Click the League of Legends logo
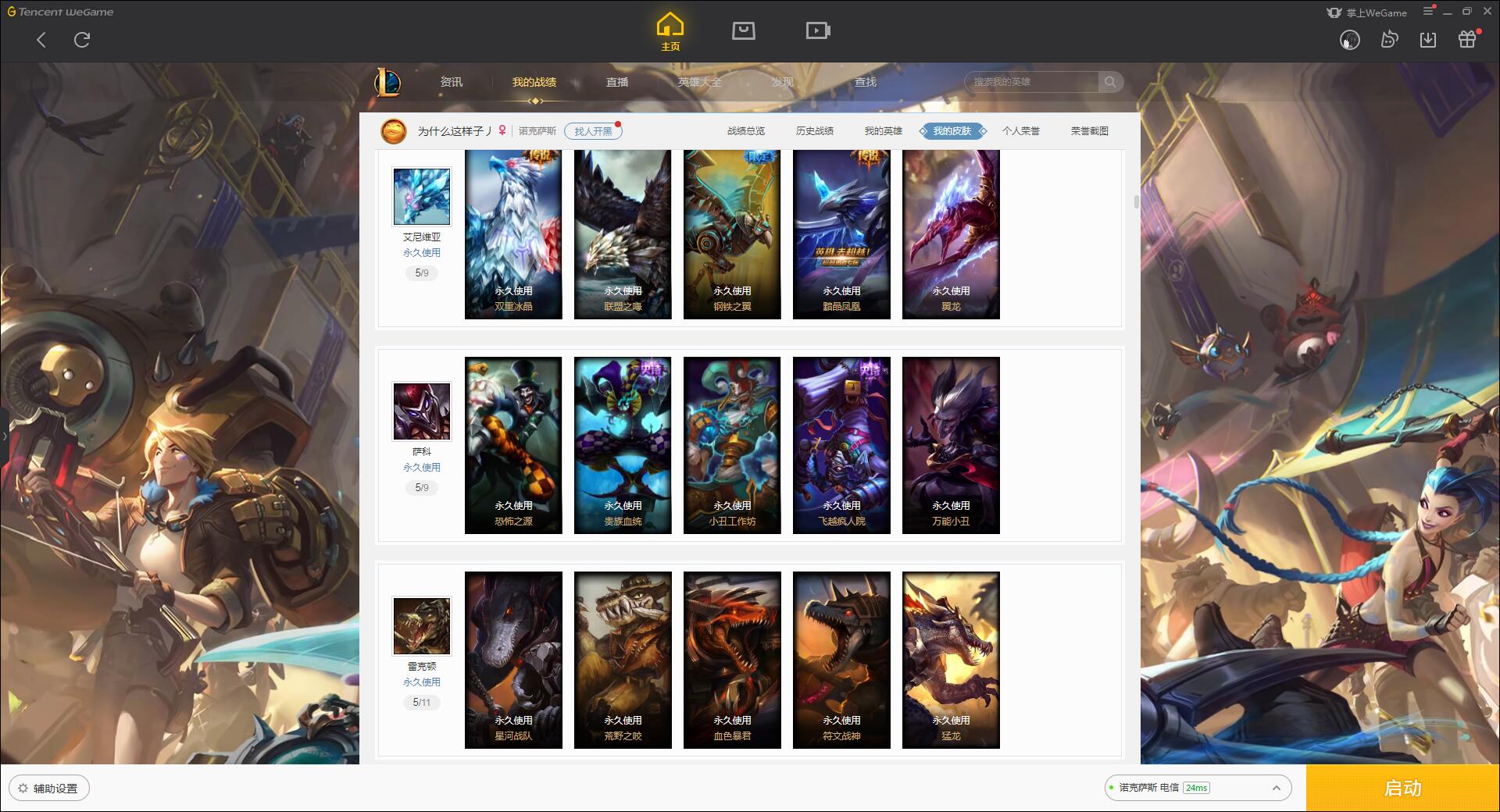The width and height of the screenshot is (1500, 812). (x=388, y=82)
